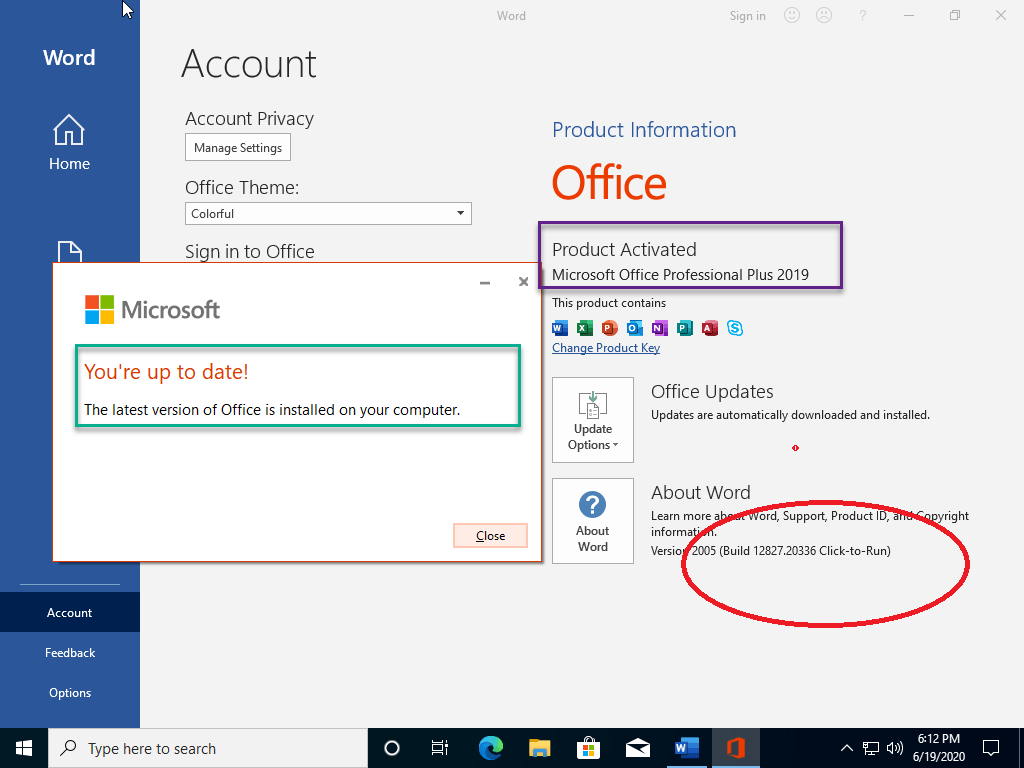
Task: Launch Microsoft Edge from the taskbar
Action: point(490,748)
